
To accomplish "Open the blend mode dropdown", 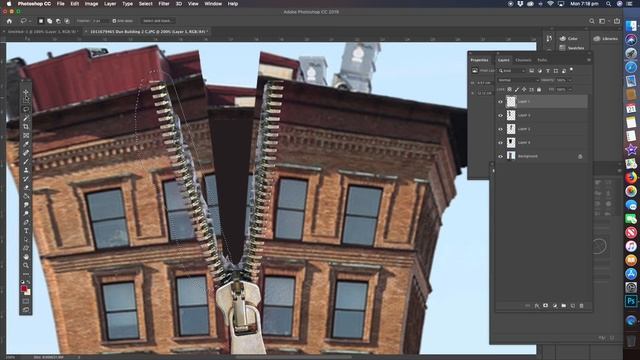I will 518,80.
